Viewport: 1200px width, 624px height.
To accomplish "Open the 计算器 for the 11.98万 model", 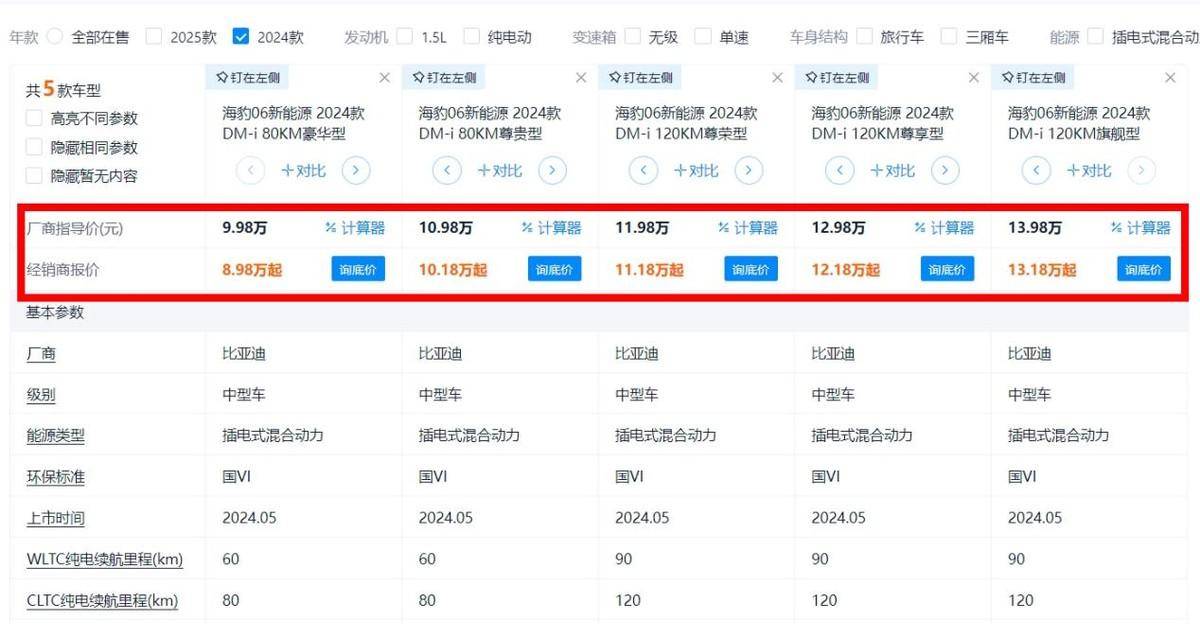I will pos(747,228).
